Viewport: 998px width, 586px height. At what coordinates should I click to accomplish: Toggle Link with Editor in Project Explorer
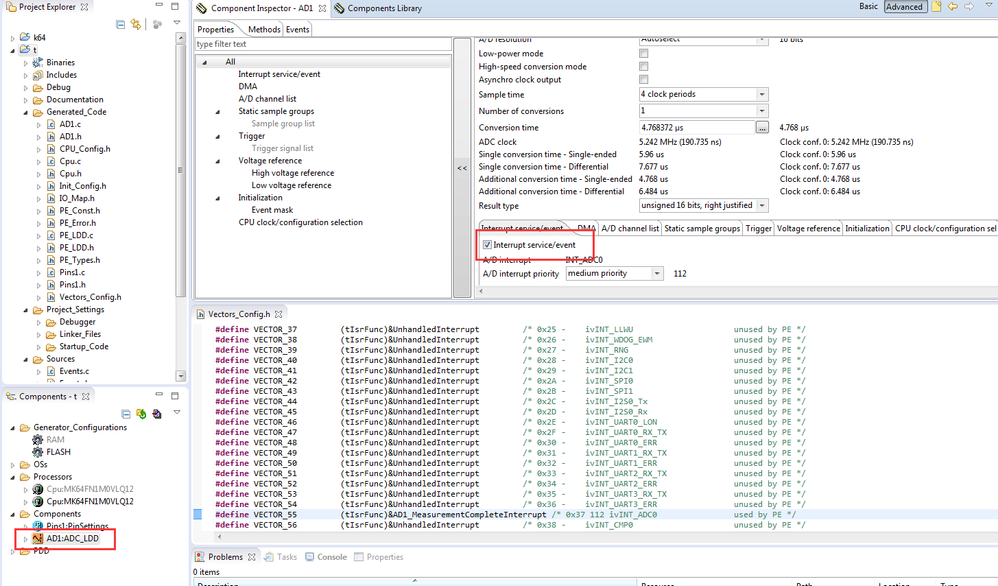[x=136, y=24]
